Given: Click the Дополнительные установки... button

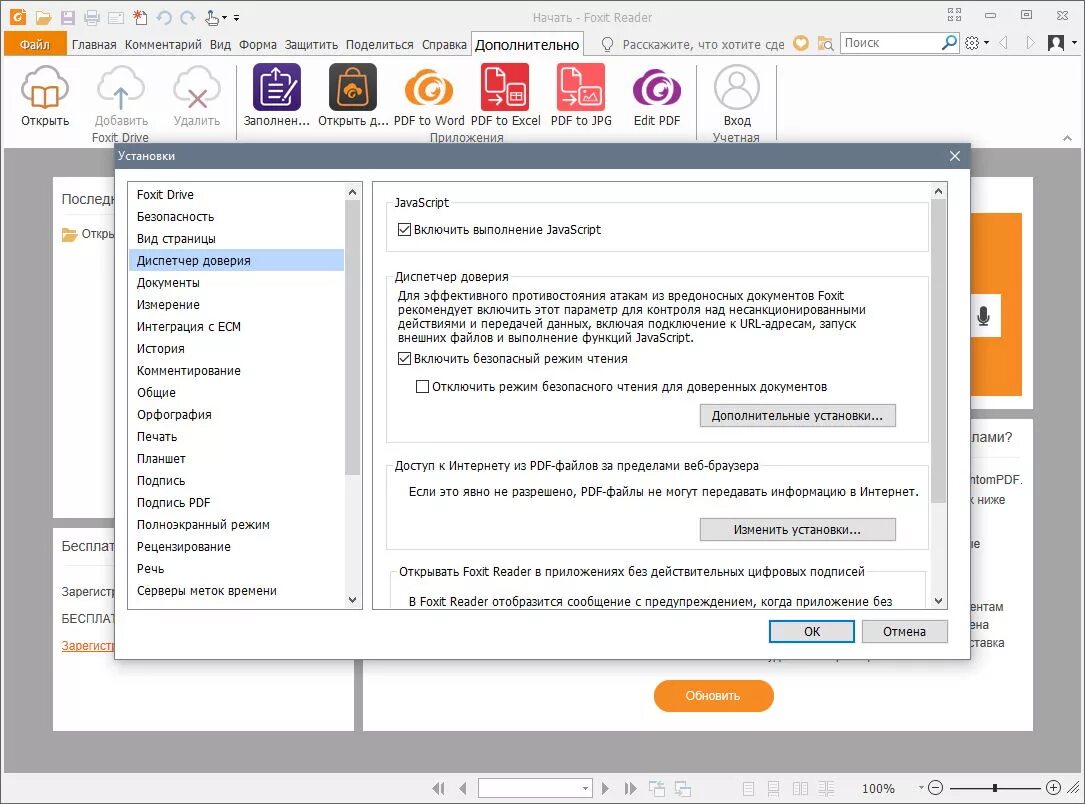Looking at the screenshot, I should 797,416.
